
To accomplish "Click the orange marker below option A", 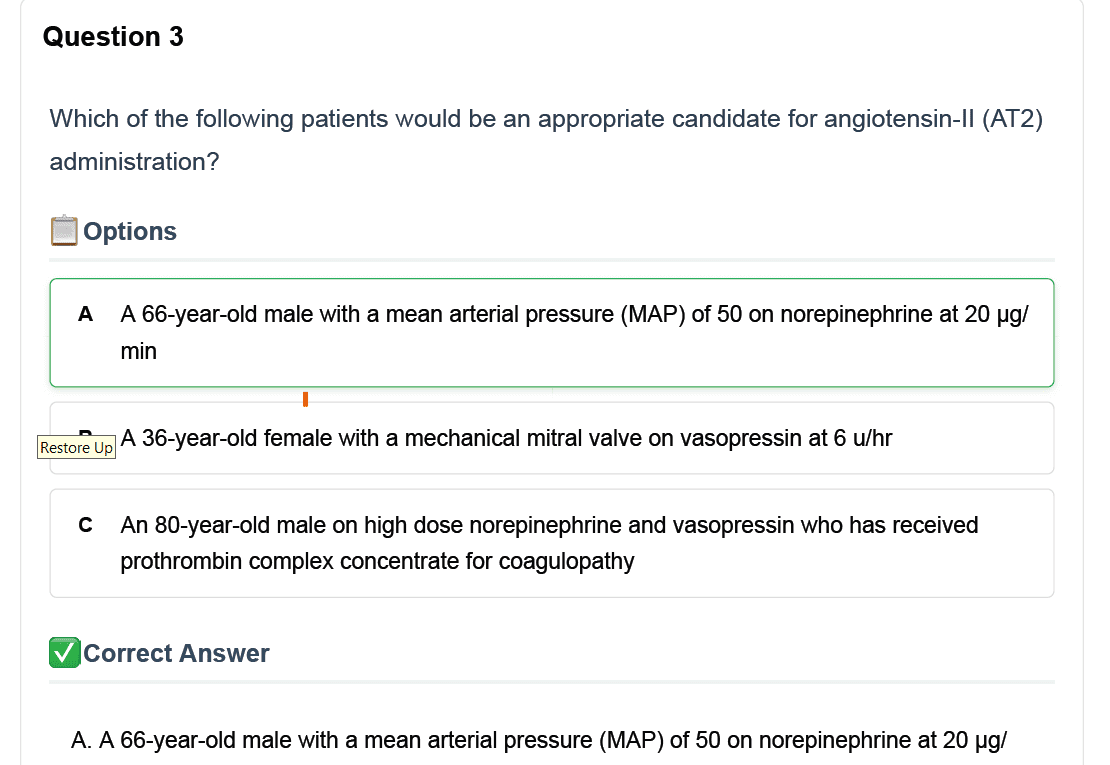I will pos(305,399).
